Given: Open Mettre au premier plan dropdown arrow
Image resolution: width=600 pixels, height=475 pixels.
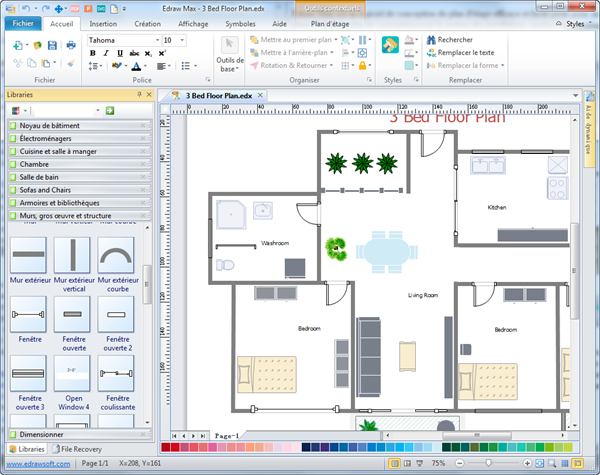Looking at the screenshot, I should pyautogui.click(x=336, y=40).
